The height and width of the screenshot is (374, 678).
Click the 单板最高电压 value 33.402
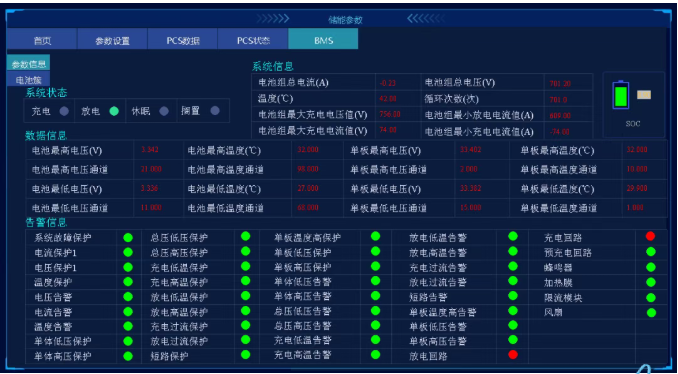point(470,150)
